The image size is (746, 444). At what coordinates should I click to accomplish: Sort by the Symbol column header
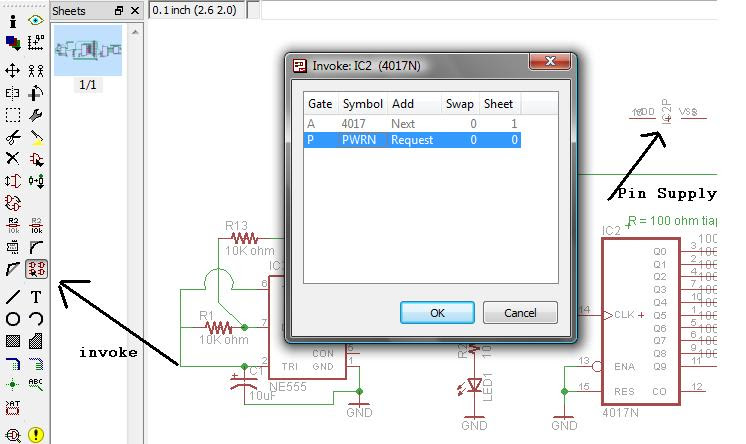pos(363,104)
